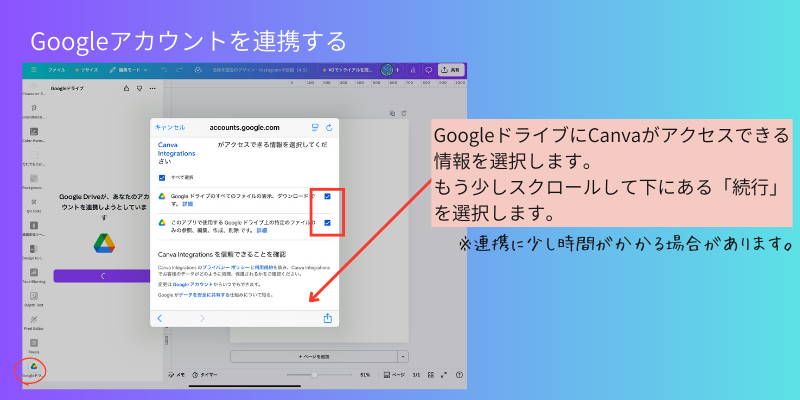The width and height of the screenshot is (800, 400).
Task: Click the ページ pages button in bottom bar
Action: click(x=394, y=374)
